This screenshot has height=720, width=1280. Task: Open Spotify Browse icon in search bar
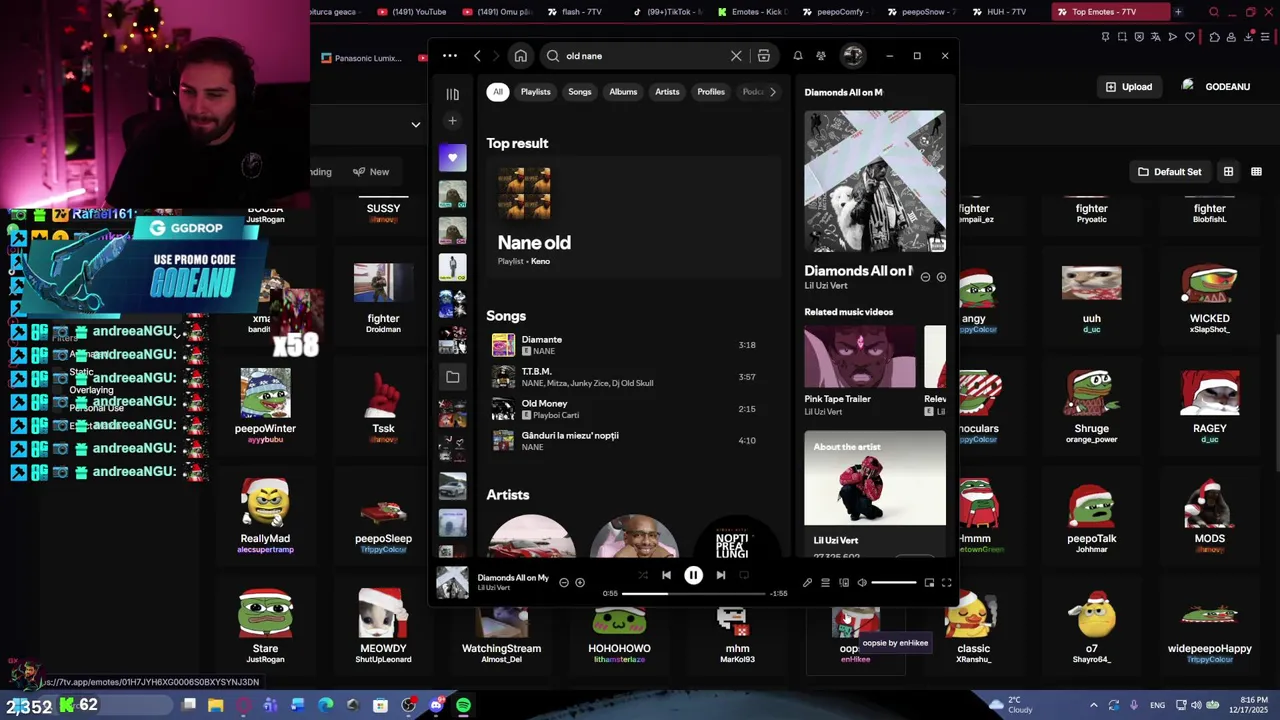pyautogui.click(x=764, y=56)
